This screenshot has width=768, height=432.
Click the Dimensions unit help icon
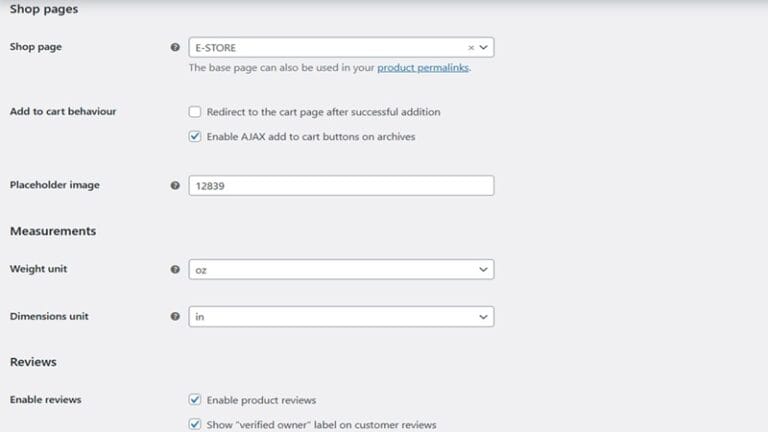click(x=176, y=317)
